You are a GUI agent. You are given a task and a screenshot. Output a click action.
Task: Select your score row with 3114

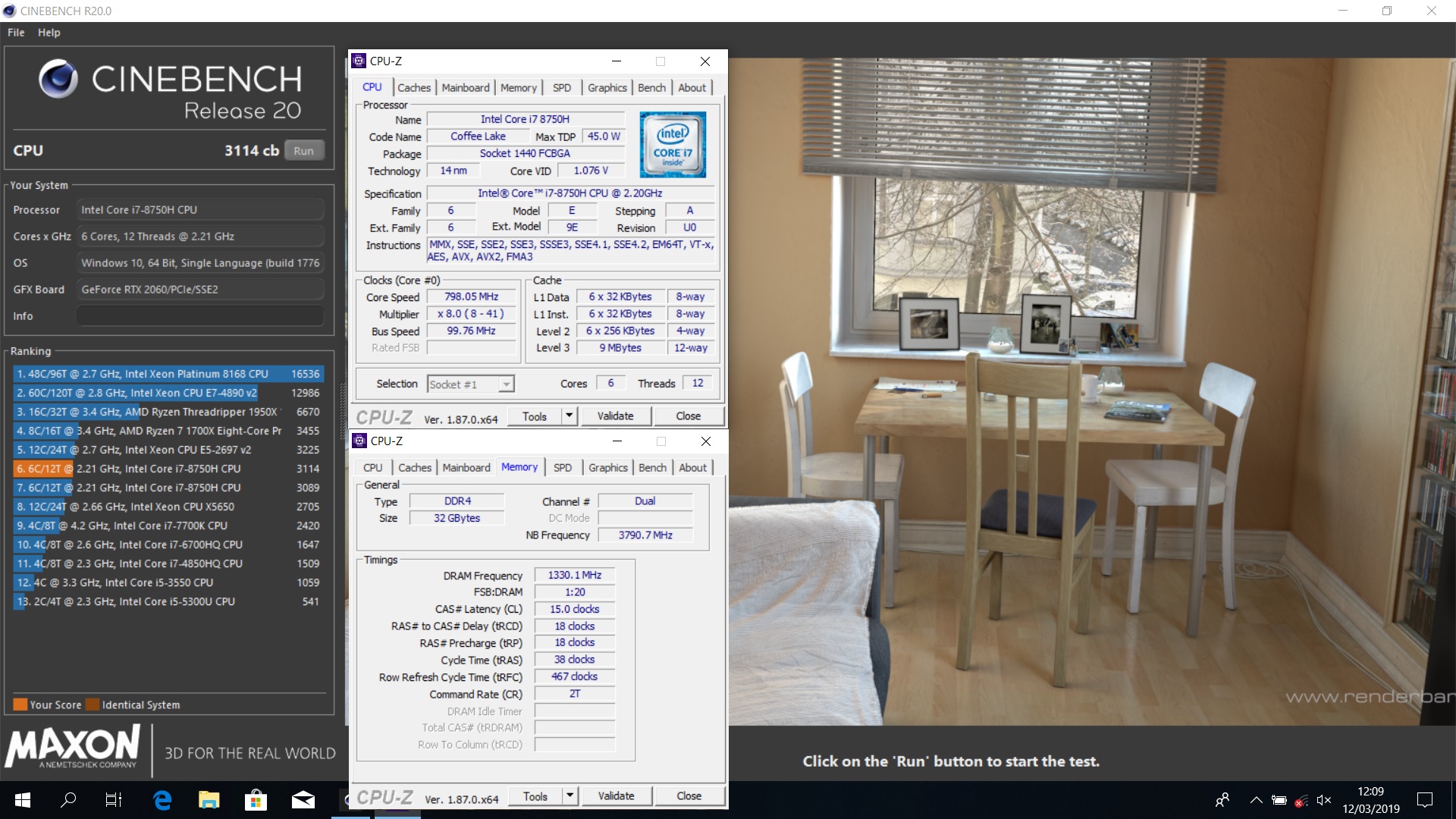point(168,469)
